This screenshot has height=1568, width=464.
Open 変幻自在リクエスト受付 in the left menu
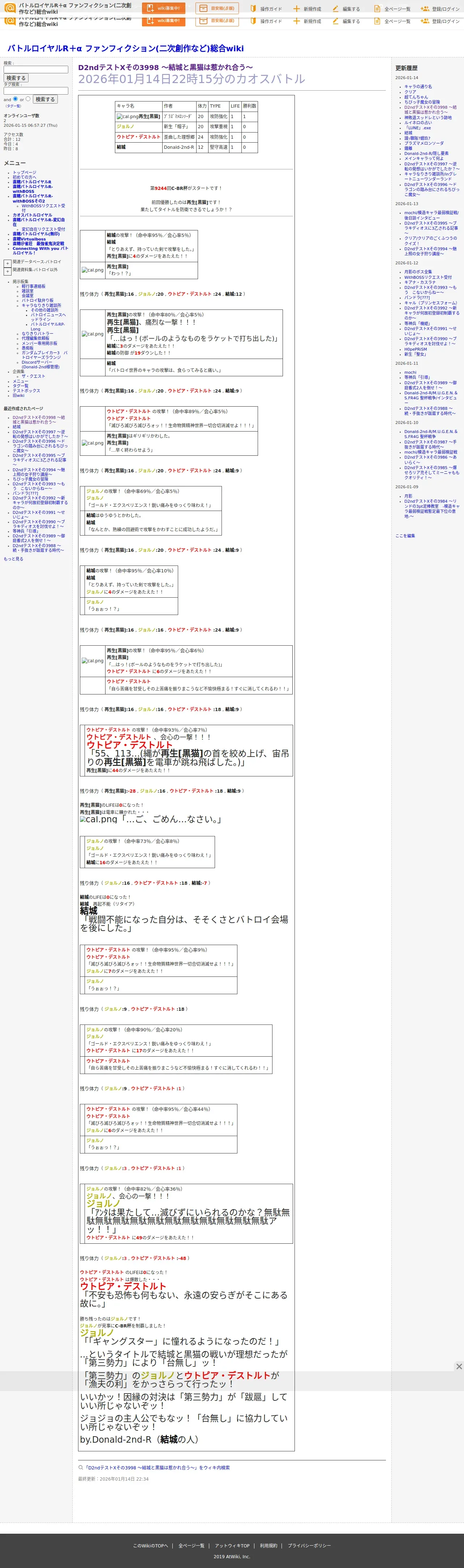(43, 229)
